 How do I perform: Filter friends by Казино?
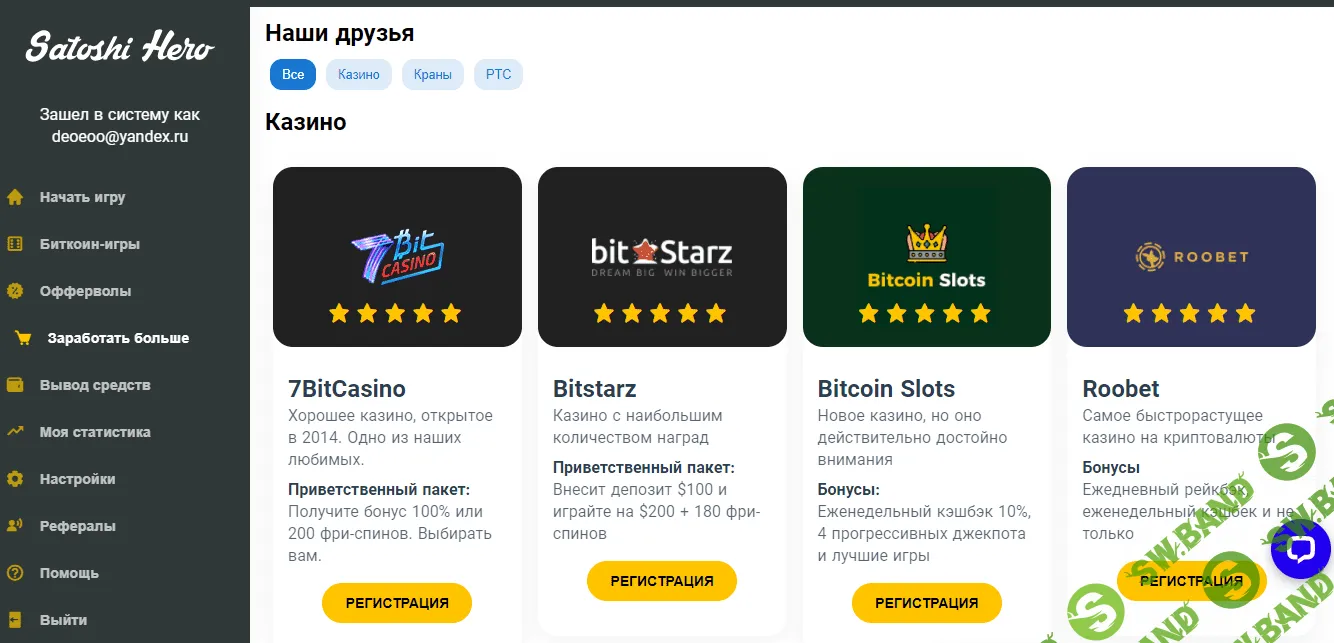[359, 75]
